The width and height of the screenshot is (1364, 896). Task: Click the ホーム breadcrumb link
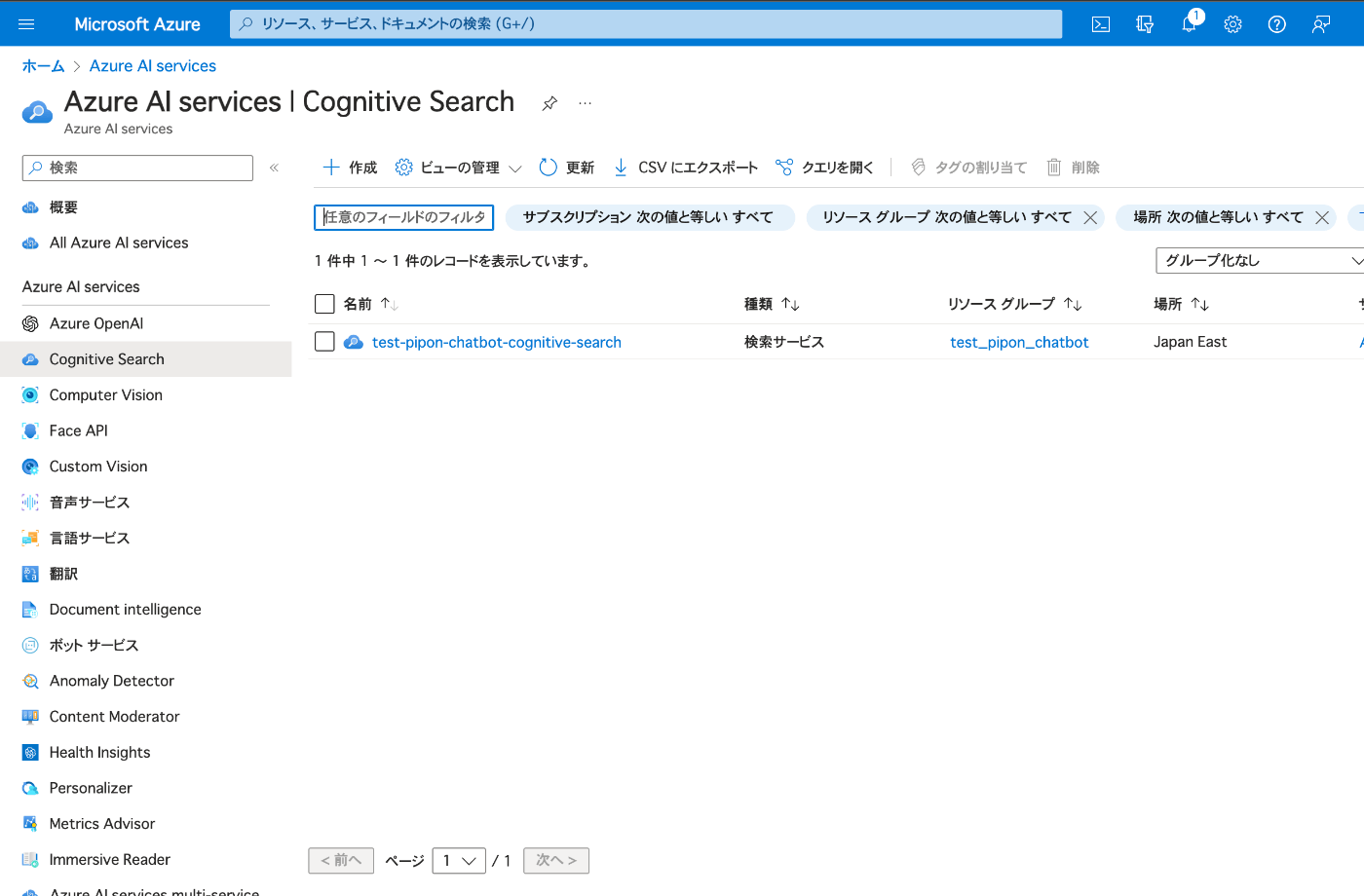point(43,66)
